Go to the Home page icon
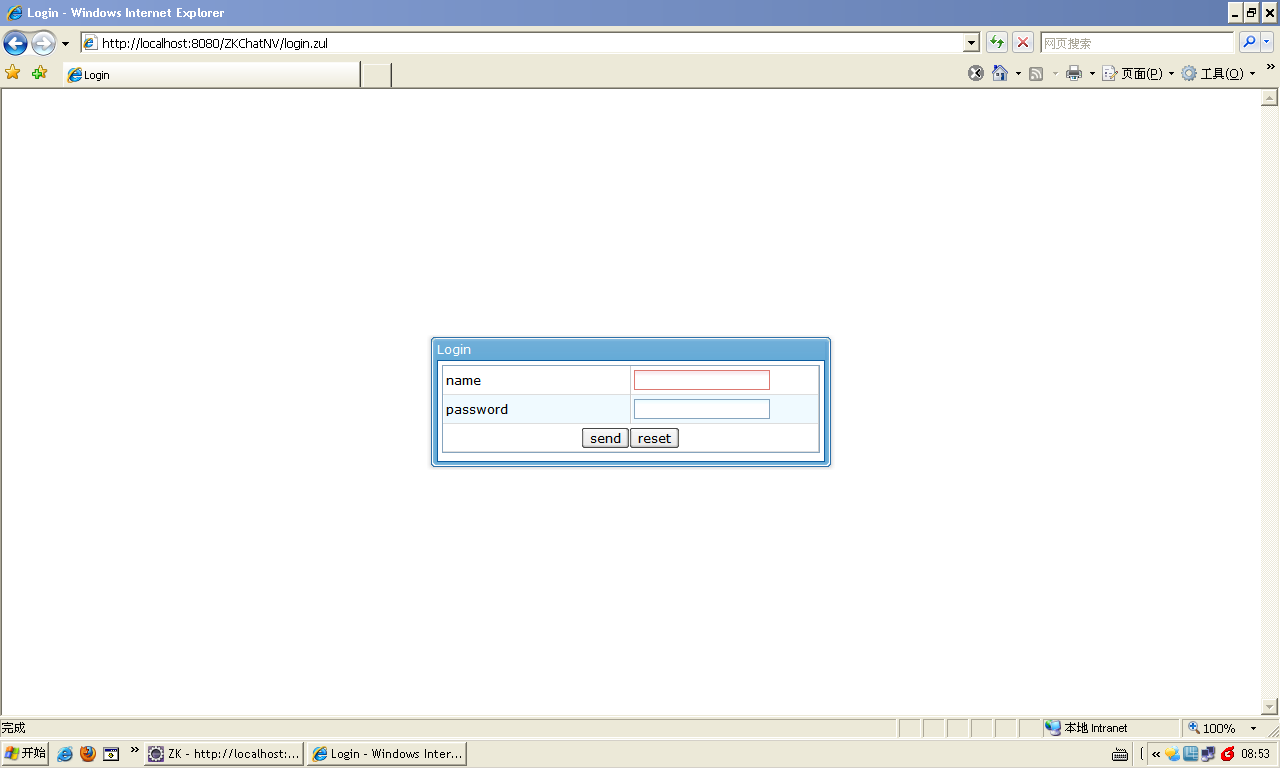This screenshot has height=768, width=1280. [x=1000, y=73]
